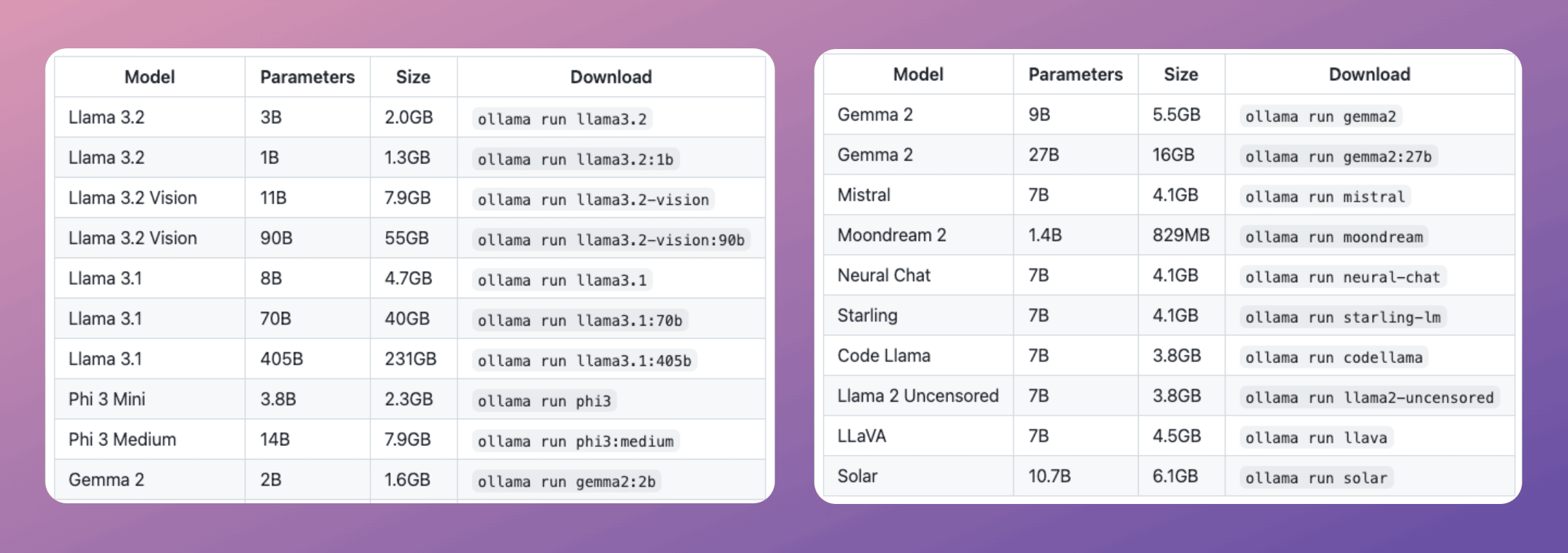The image size is (1568, 553).
Task: Click Size header in right table
Action: point(1181,74)
